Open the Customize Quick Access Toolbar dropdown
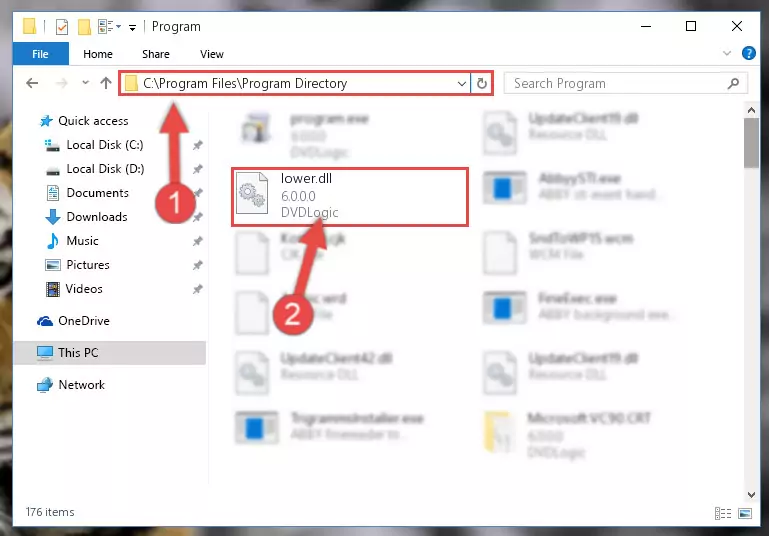 click(x=132, y=27)
